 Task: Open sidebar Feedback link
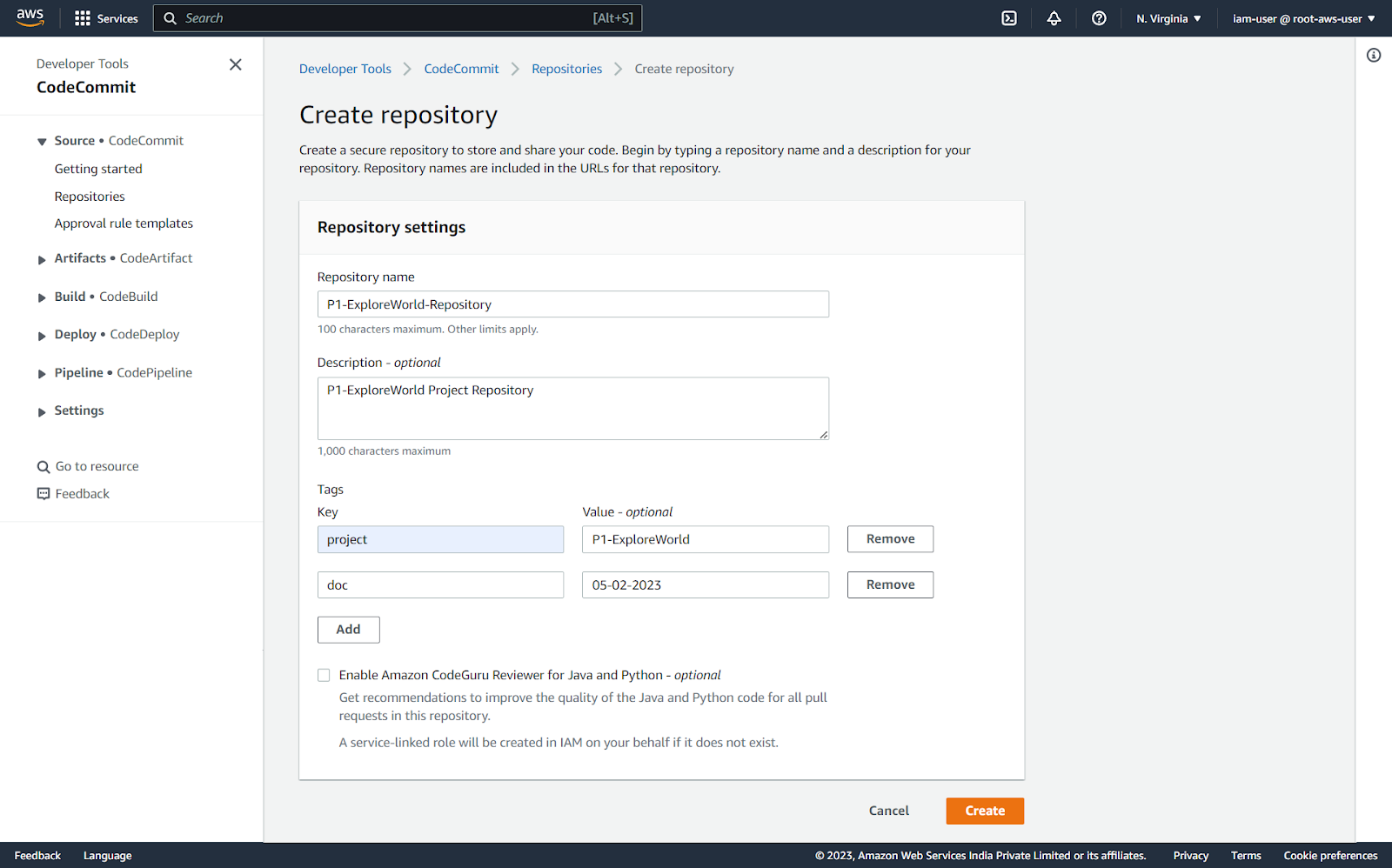[x=82, y=493]
